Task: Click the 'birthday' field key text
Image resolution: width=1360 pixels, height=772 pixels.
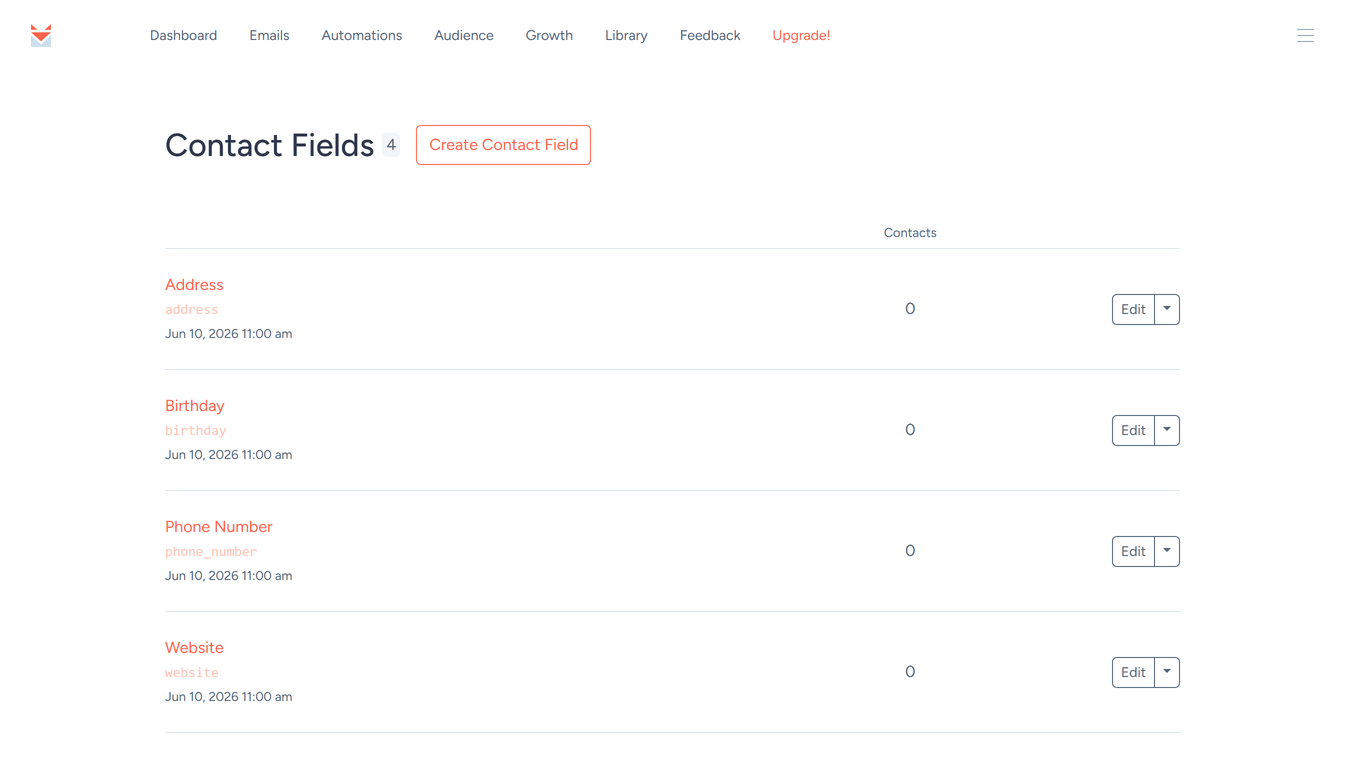Action: click(x=195, y=431)
